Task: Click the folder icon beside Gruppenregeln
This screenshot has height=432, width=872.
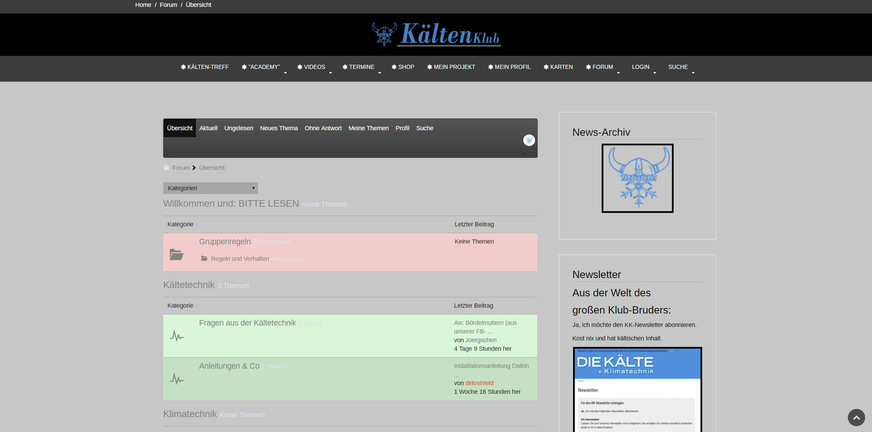Action: 177,255
